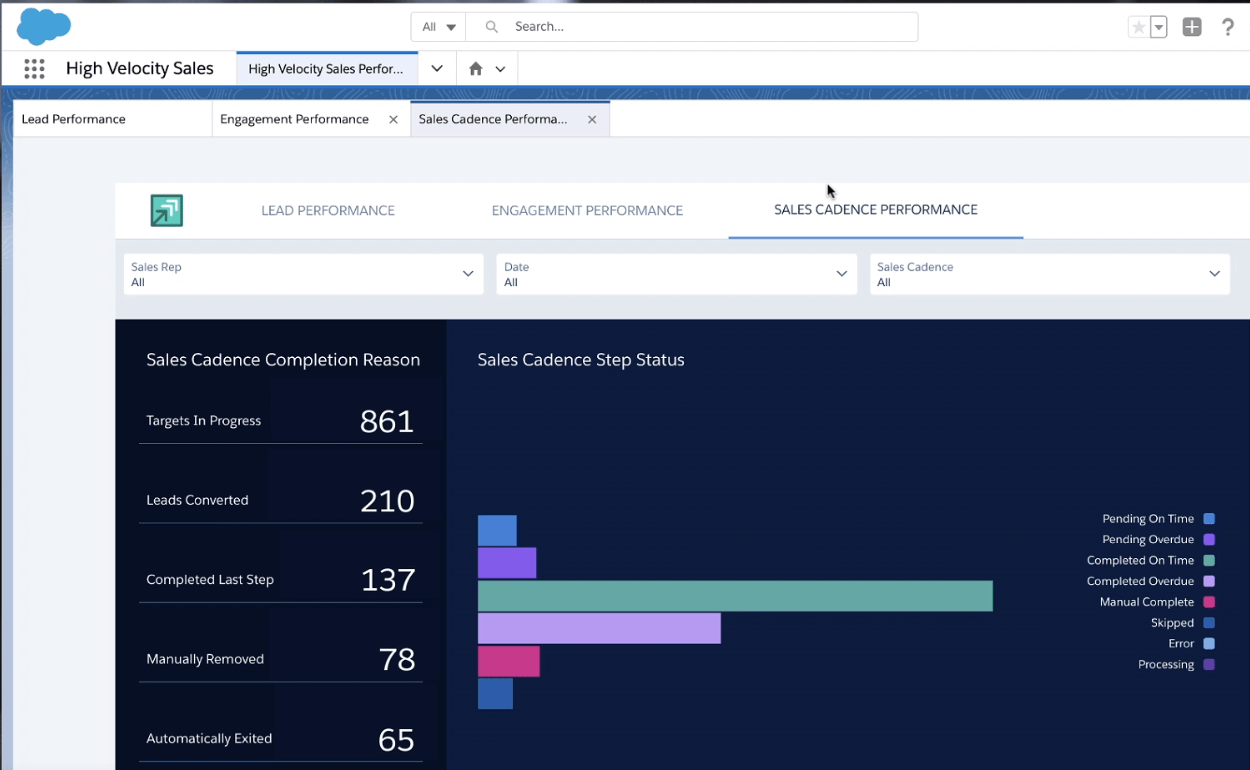
Task: Click the pink Manual Complete bar
Action: tap(509, 661)
